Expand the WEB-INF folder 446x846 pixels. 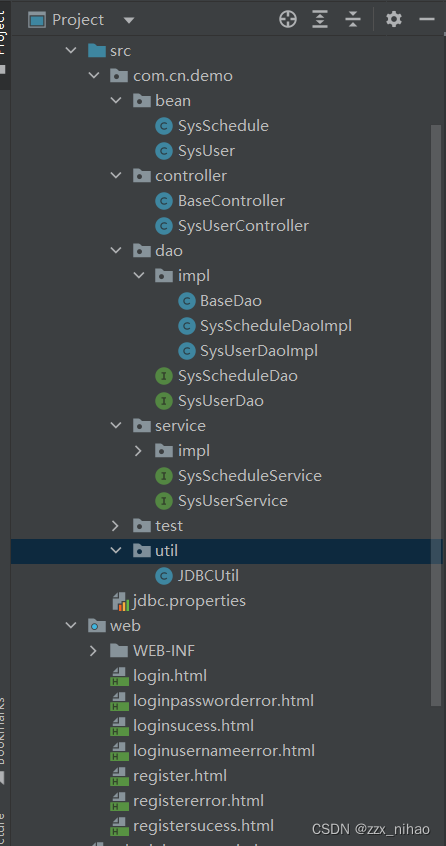(93, 651)
